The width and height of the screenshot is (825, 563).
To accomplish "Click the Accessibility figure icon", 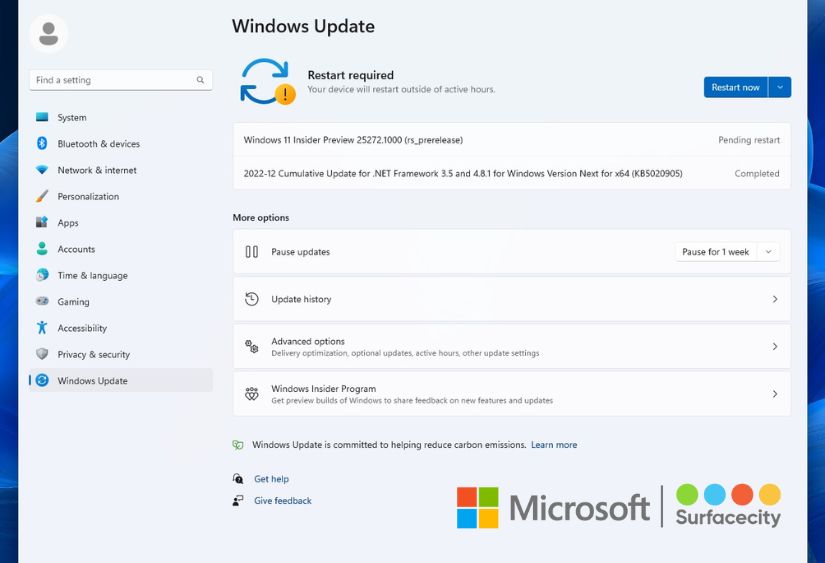I will pyautogui.click(x=42, y=328).
